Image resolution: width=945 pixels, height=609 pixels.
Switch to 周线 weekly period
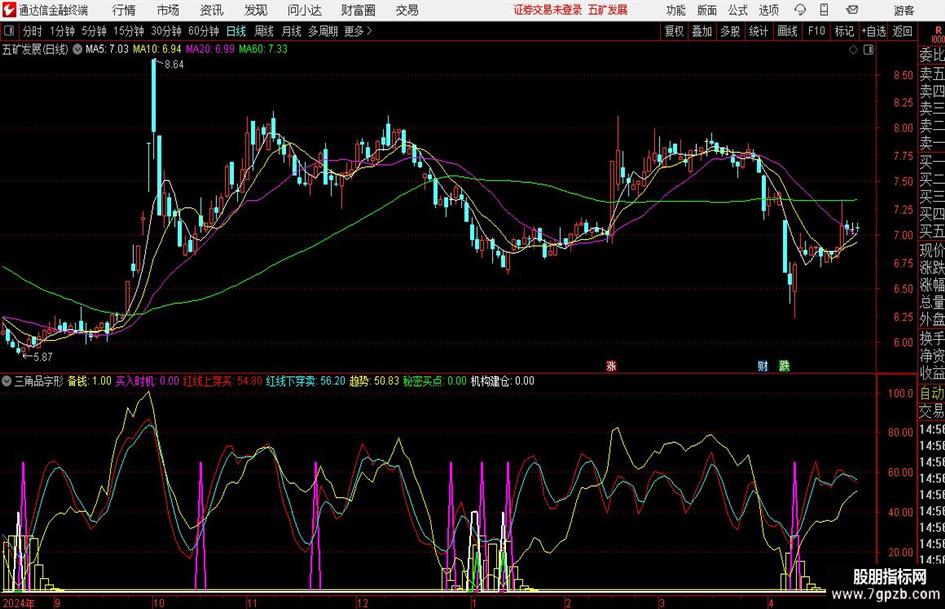(263, 31)
